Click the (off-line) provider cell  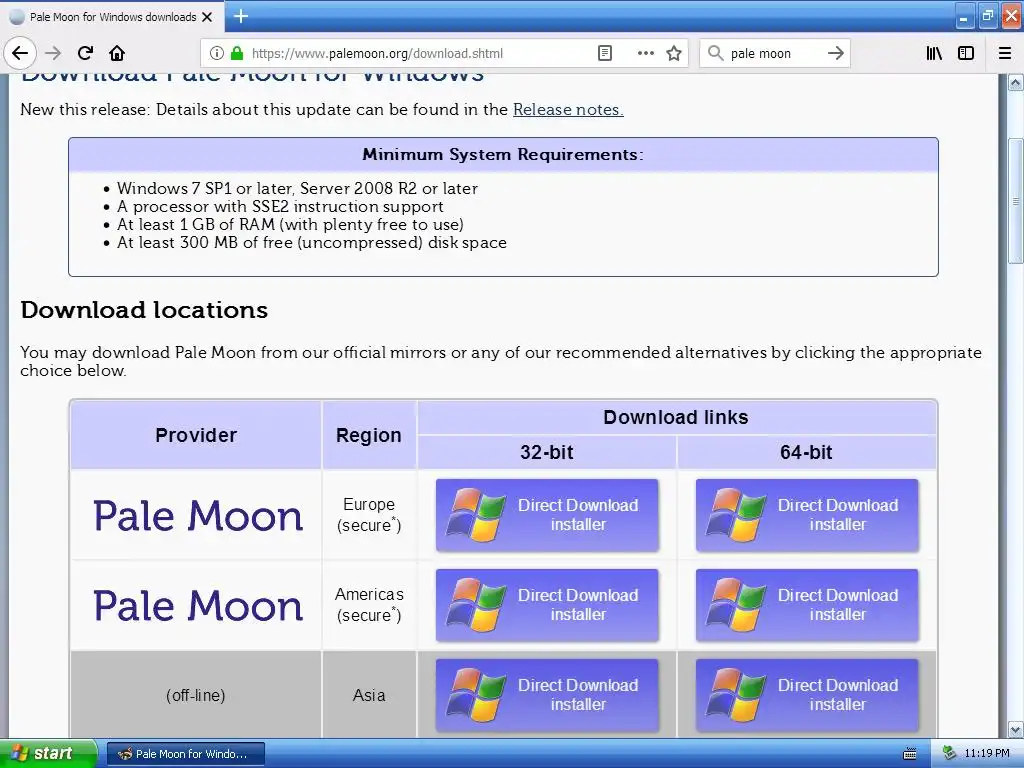tap(196, 696)
